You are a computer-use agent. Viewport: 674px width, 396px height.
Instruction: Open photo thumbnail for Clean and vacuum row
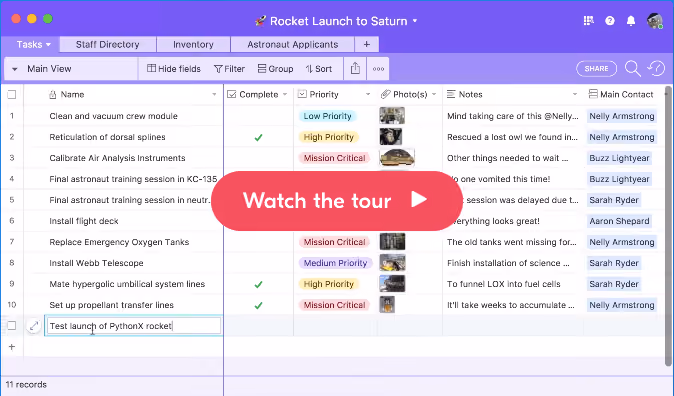pyautogui.click(x=392, y=116)
